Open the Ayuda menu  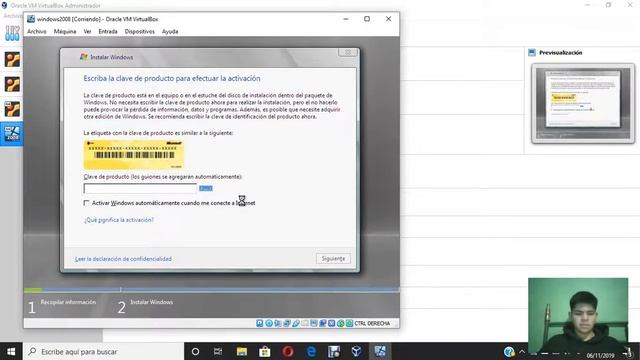170,31
